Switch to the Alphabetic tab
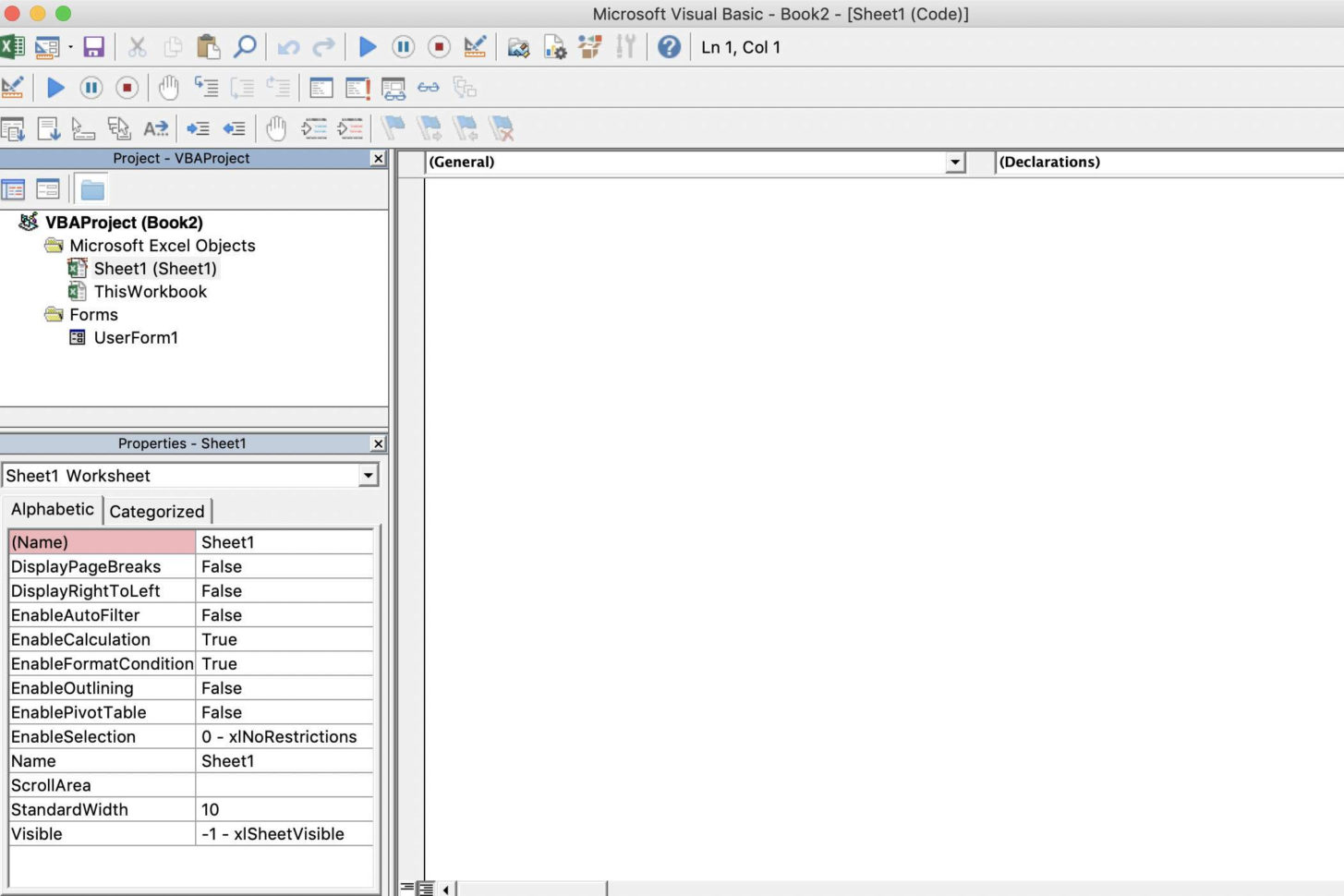The height and width of the screenshot is (896, 1344). [53, 509]
